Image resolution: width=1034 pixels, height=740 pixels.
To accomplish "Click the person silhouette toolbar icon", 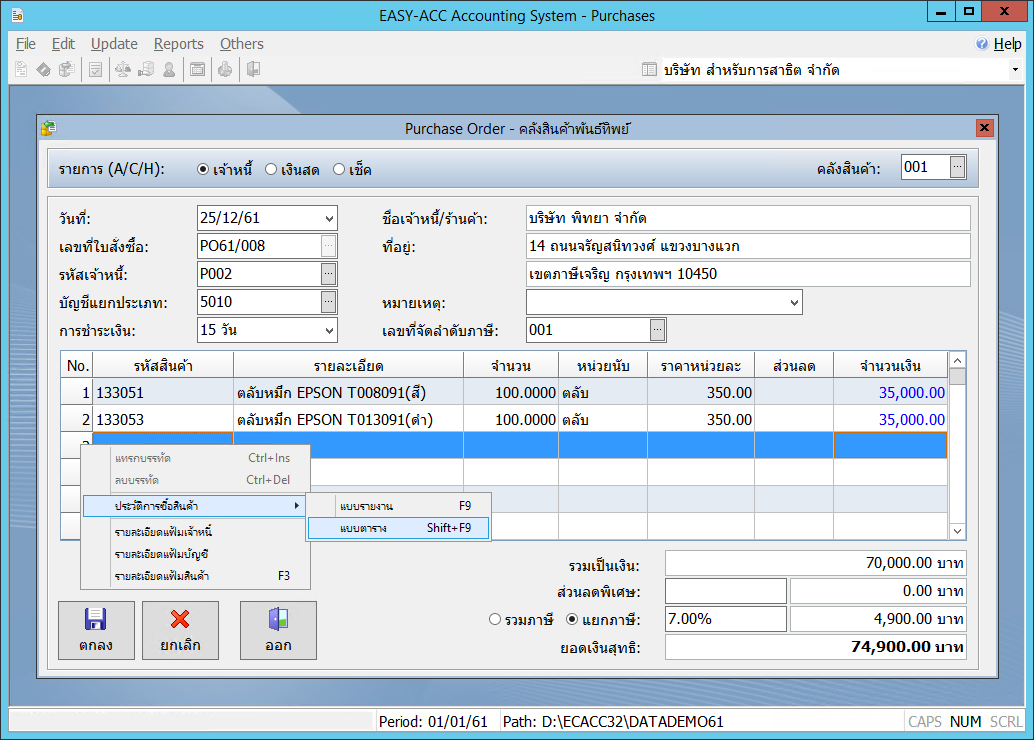I will click(169, 70).
